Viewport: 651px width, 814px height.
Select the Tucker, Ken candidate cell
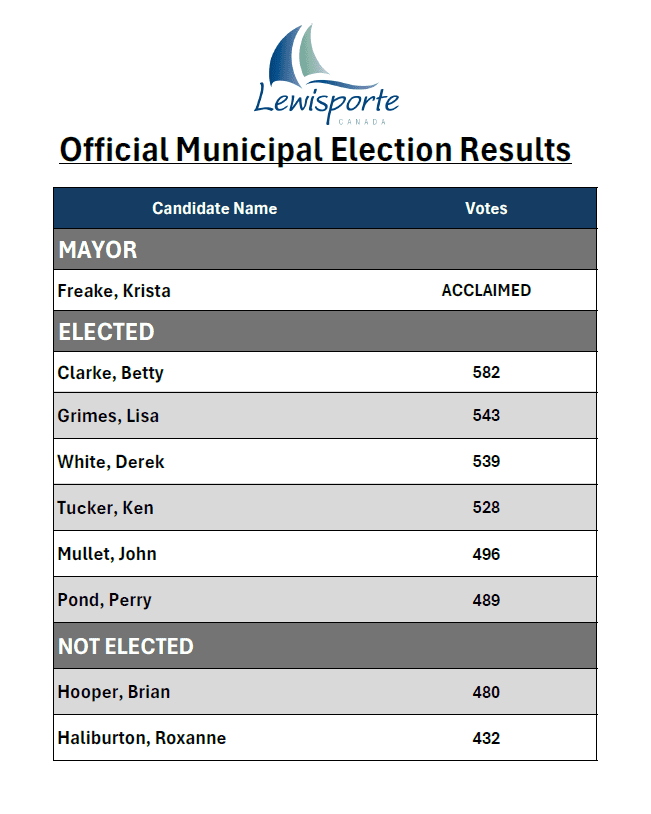coord(105,508)
